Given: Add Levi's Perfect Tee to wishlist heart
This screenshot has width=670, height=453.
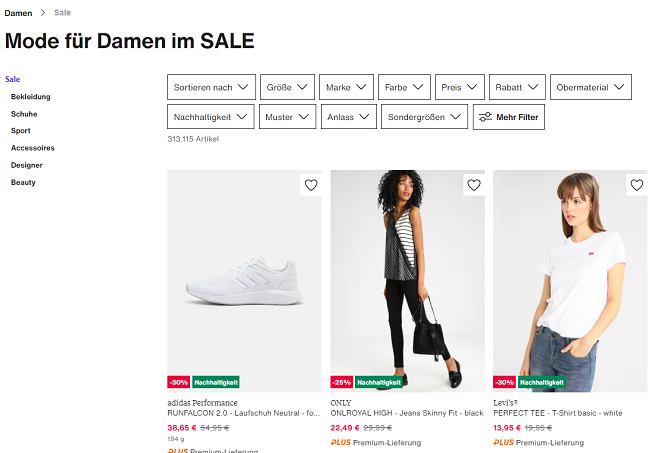Looking at the screenshot, I should pyautogui.click(x=636, y=185).
